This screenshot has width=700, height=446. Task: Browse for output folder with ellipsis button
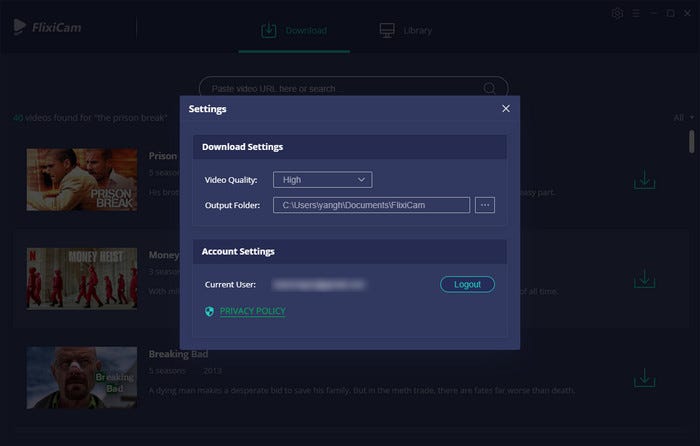[x=485, y=205]
